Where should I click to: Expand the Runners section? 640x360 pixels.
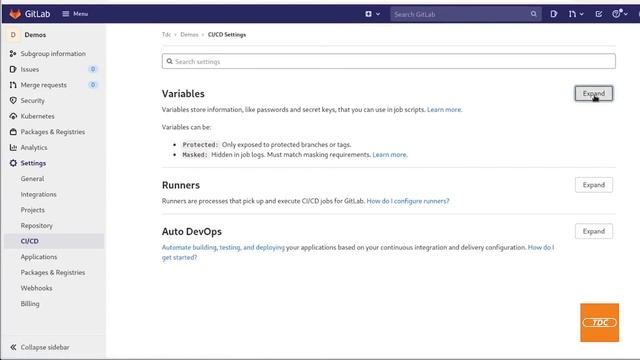pyautogui.click(x=593, y=185)
